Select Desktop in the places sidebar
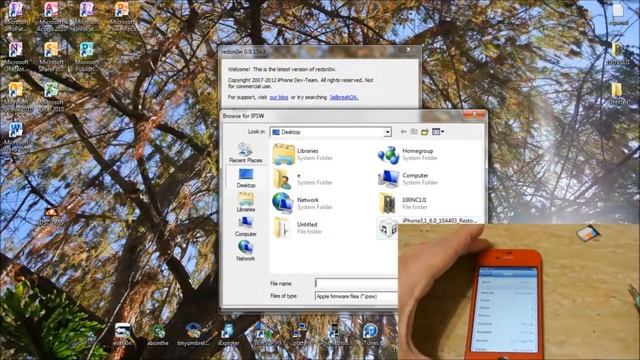Viewport: 640px width, 360px height. point(246,178)
